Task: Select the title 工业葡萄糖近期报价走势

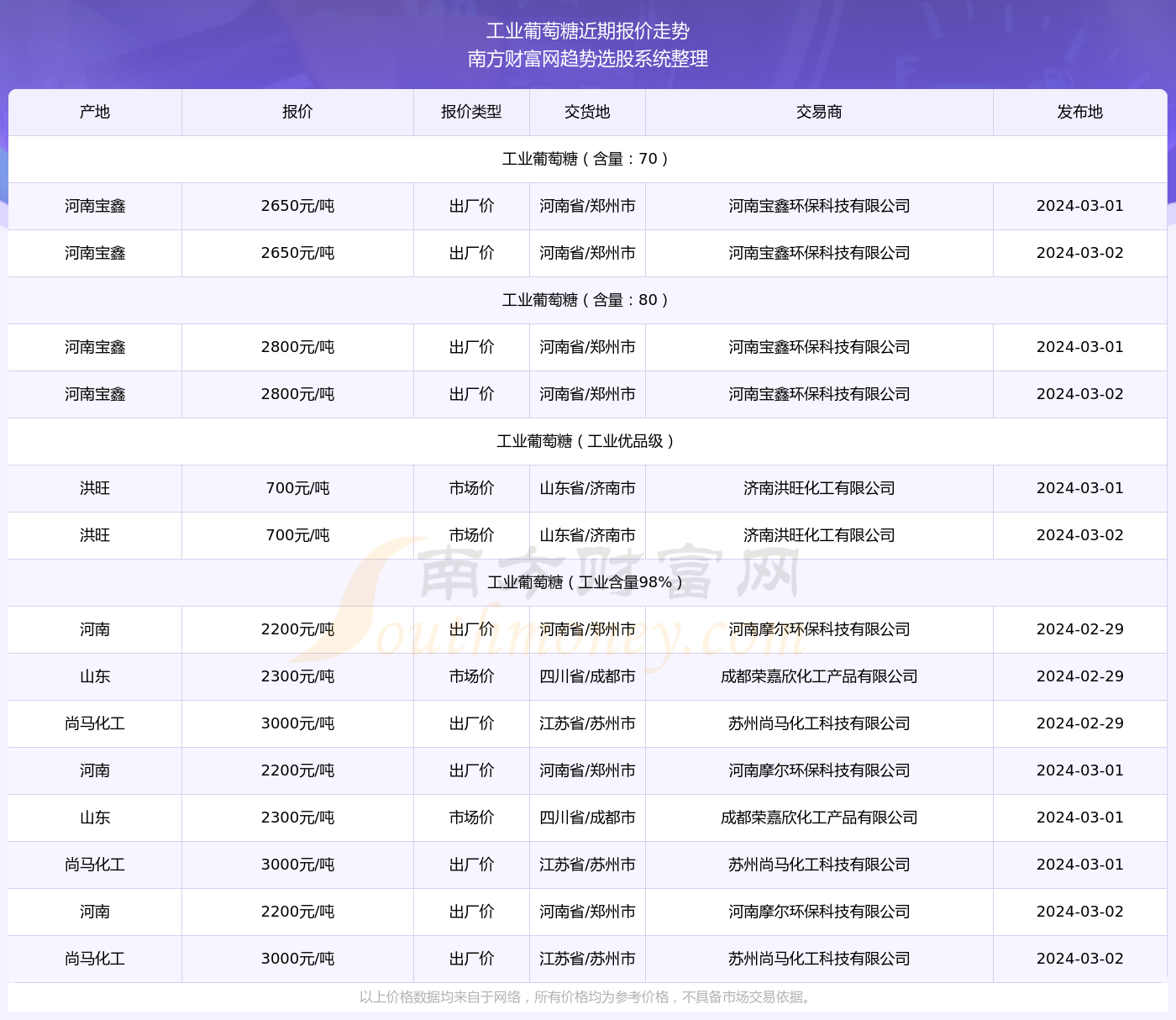Action: tap(588, 31)
